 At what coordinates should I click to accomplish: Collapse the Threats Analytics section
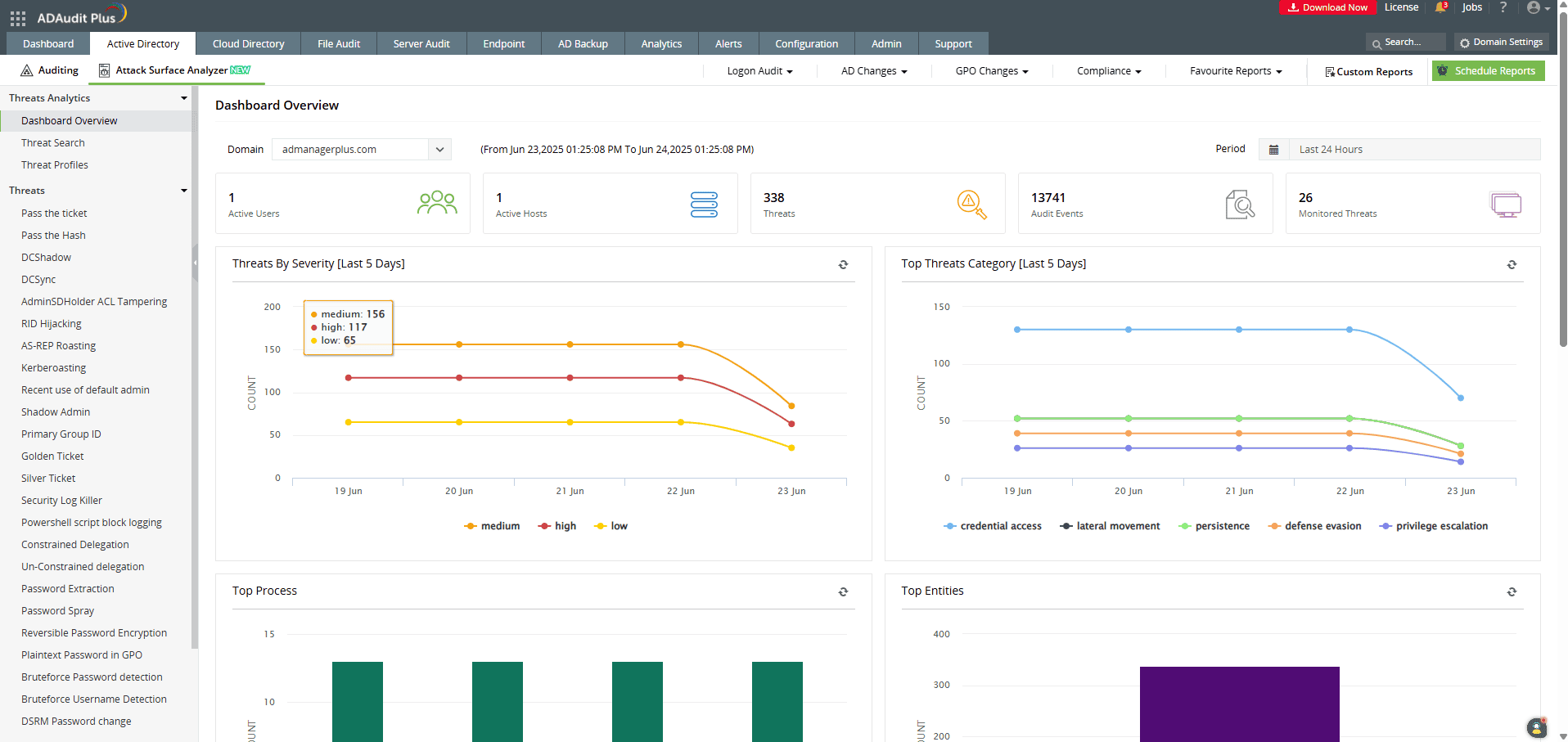coord(183,98)
